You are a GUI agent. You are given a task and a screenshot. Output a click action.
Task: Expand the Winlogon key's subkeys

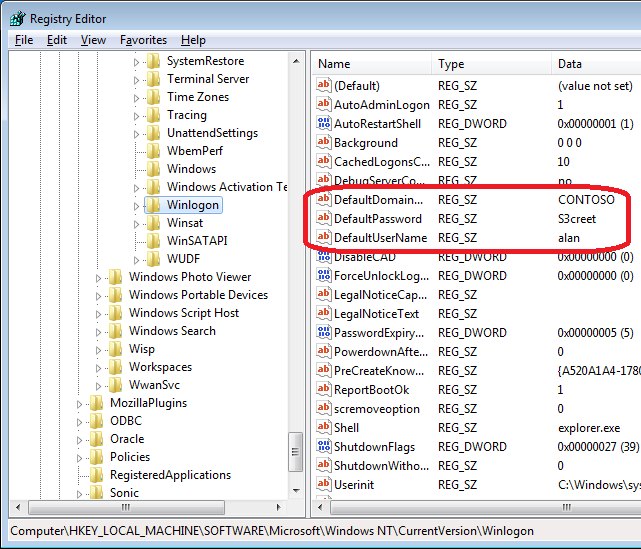pyautogui.click(x=136, y=205)
